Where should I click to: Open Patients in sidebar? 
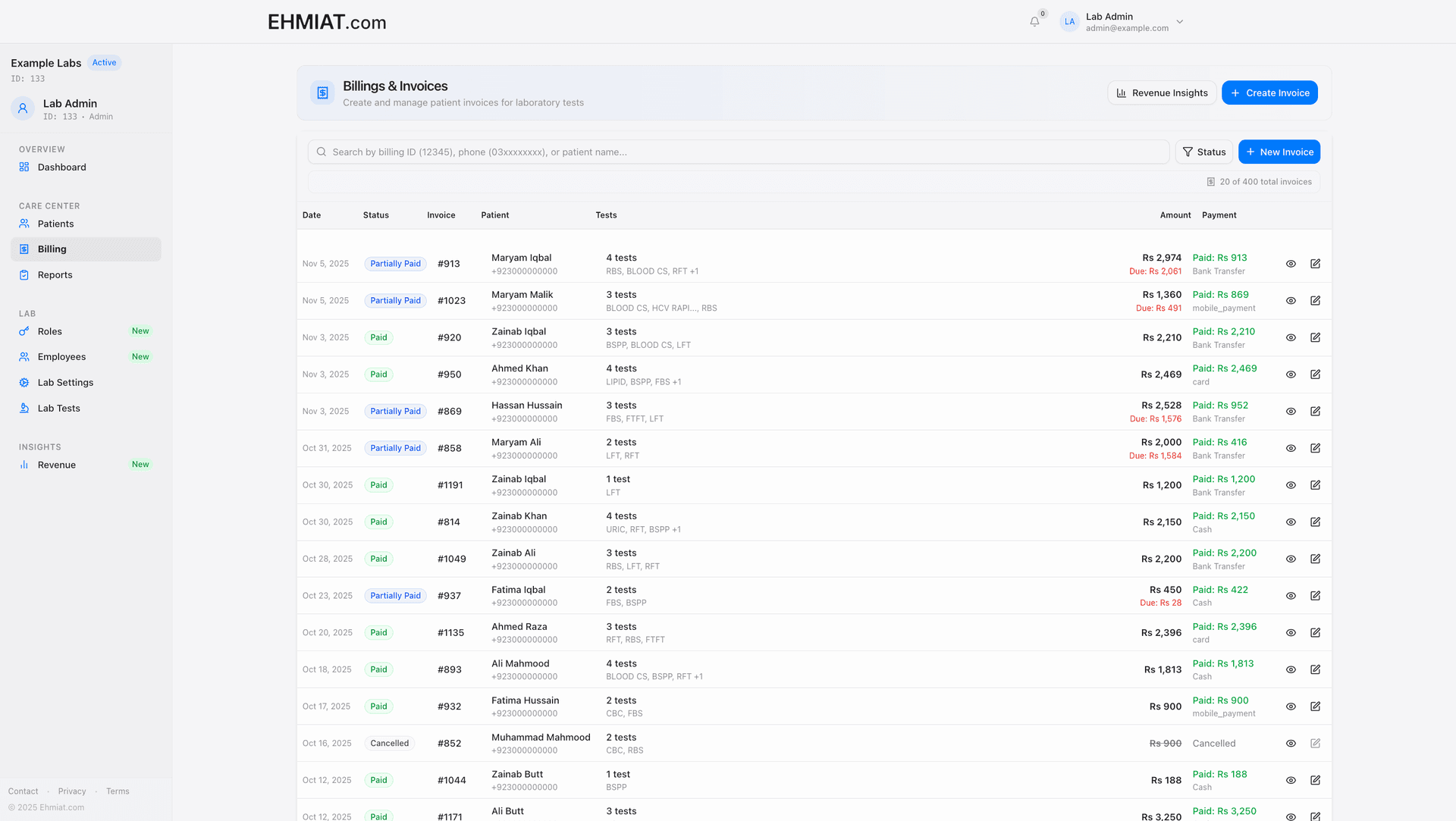86,224
